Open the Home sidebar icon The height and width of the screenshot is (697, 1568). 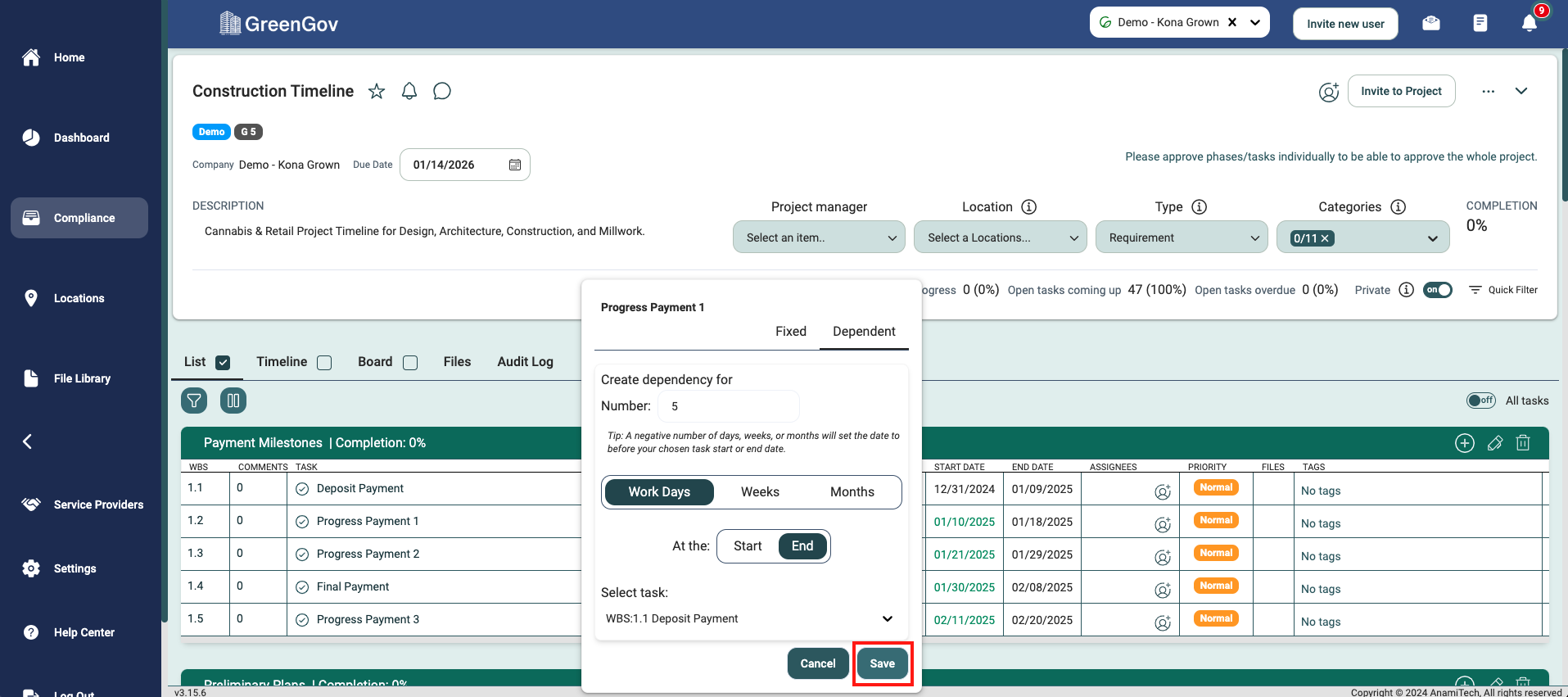31,57
